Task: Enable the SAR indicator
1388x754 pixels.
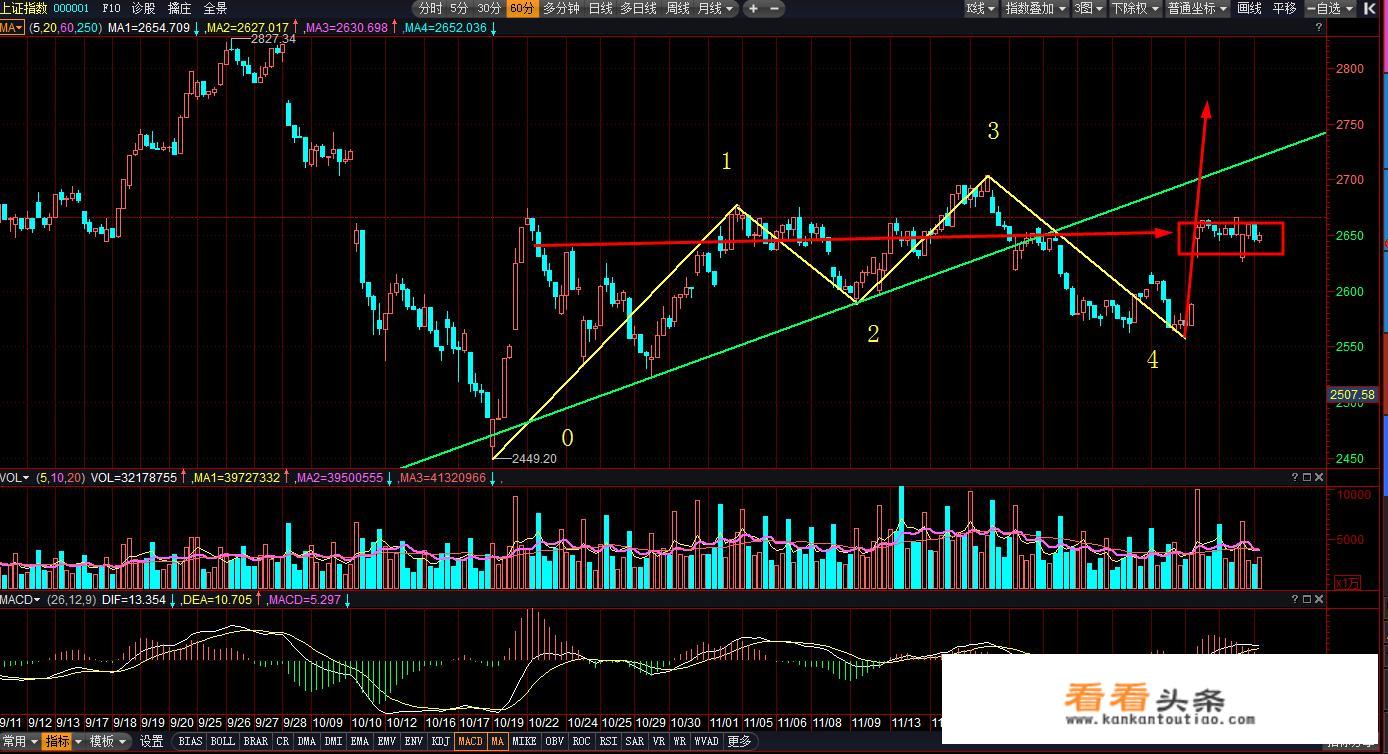Action: point(634,742)
